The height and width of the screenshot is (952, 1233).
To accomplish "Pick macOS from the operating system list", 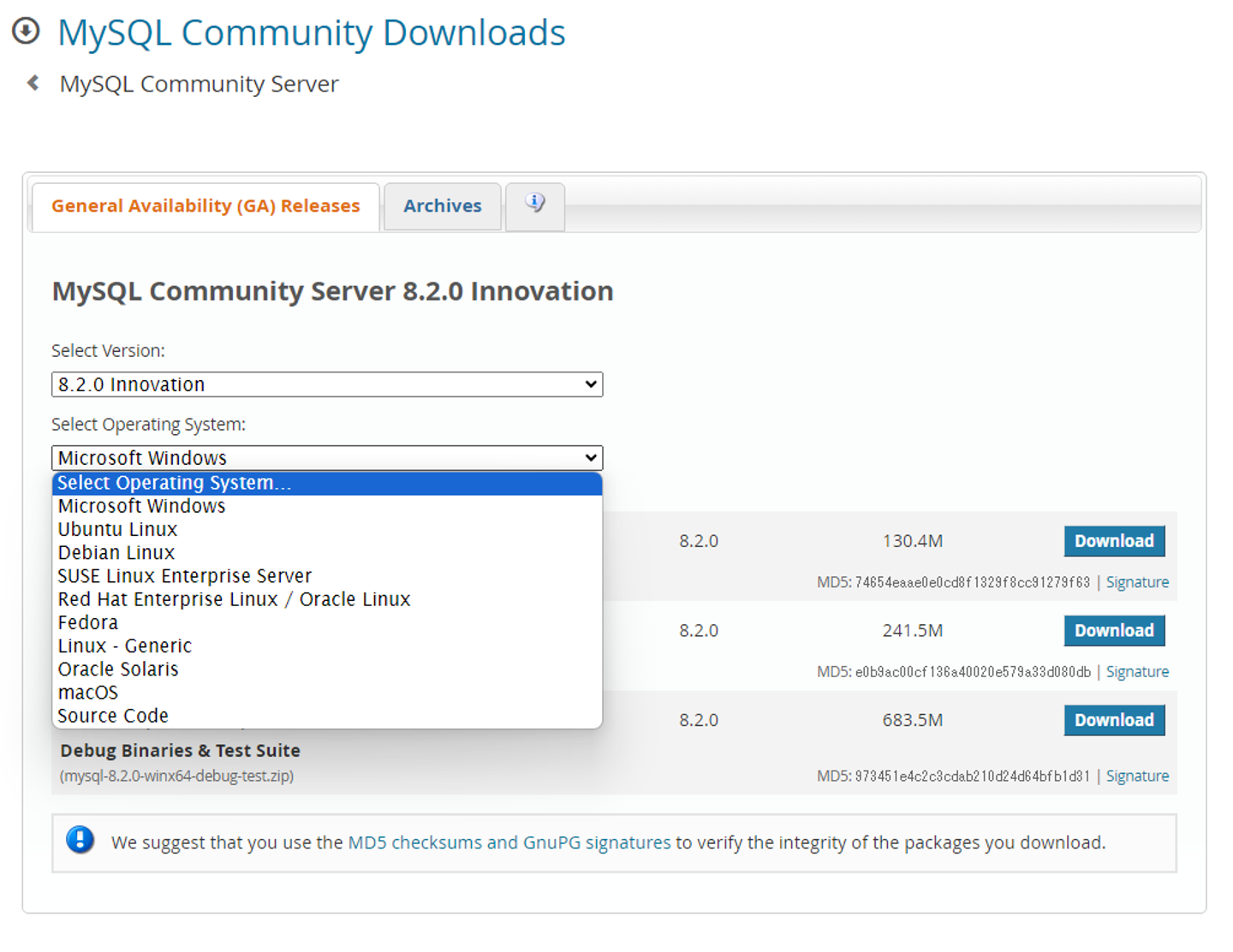I will point(88,693).
